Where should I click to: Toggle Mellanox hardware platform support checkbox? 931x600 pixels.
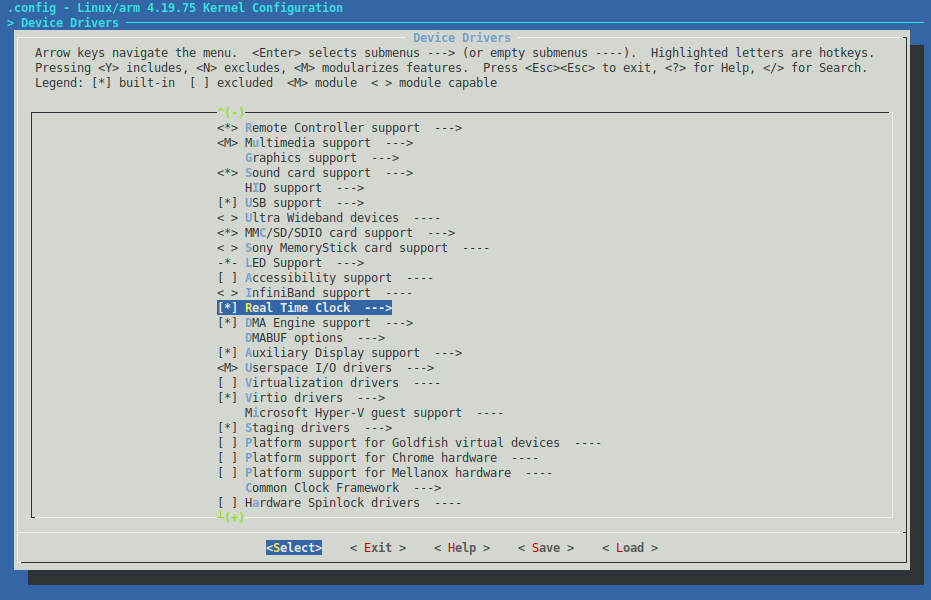coord(227,472)
